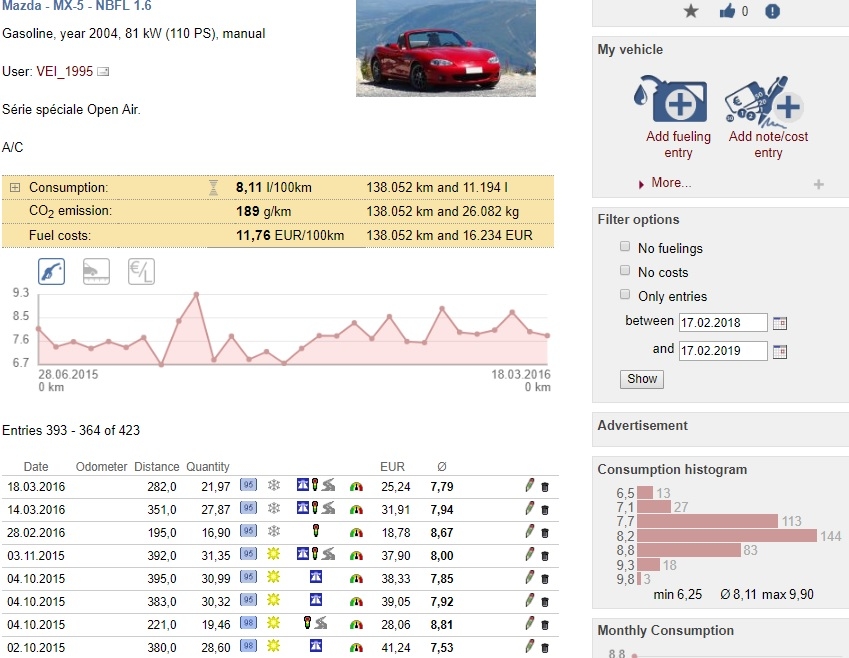Open the VEI_1995 user profile link
849x658 pixels.
65,71
